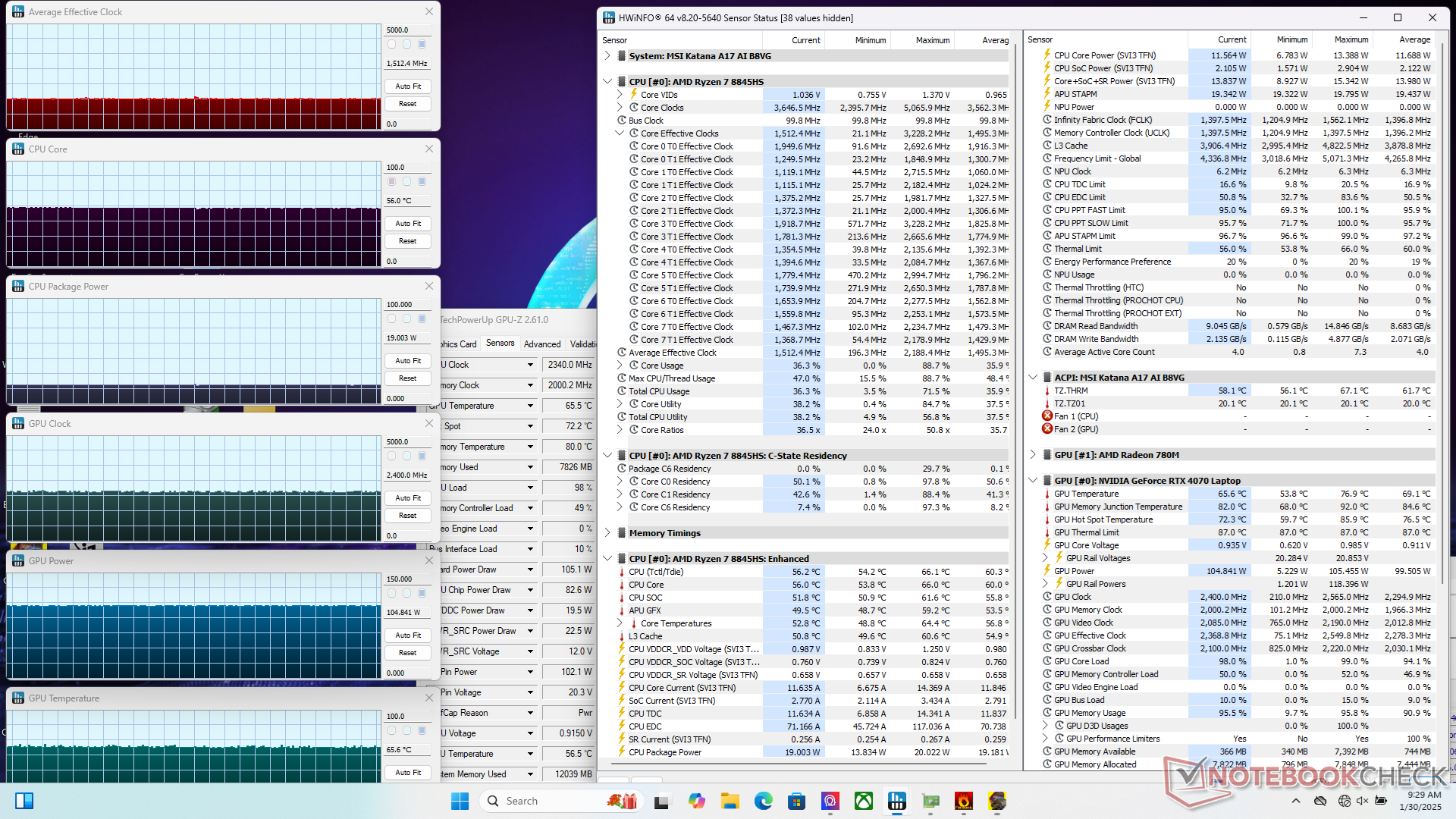The height and width of the screenshot is (819, 1456).
Task: Click the 0.0 minimum field in GPU Clock window
Action: tap(408, 536)
